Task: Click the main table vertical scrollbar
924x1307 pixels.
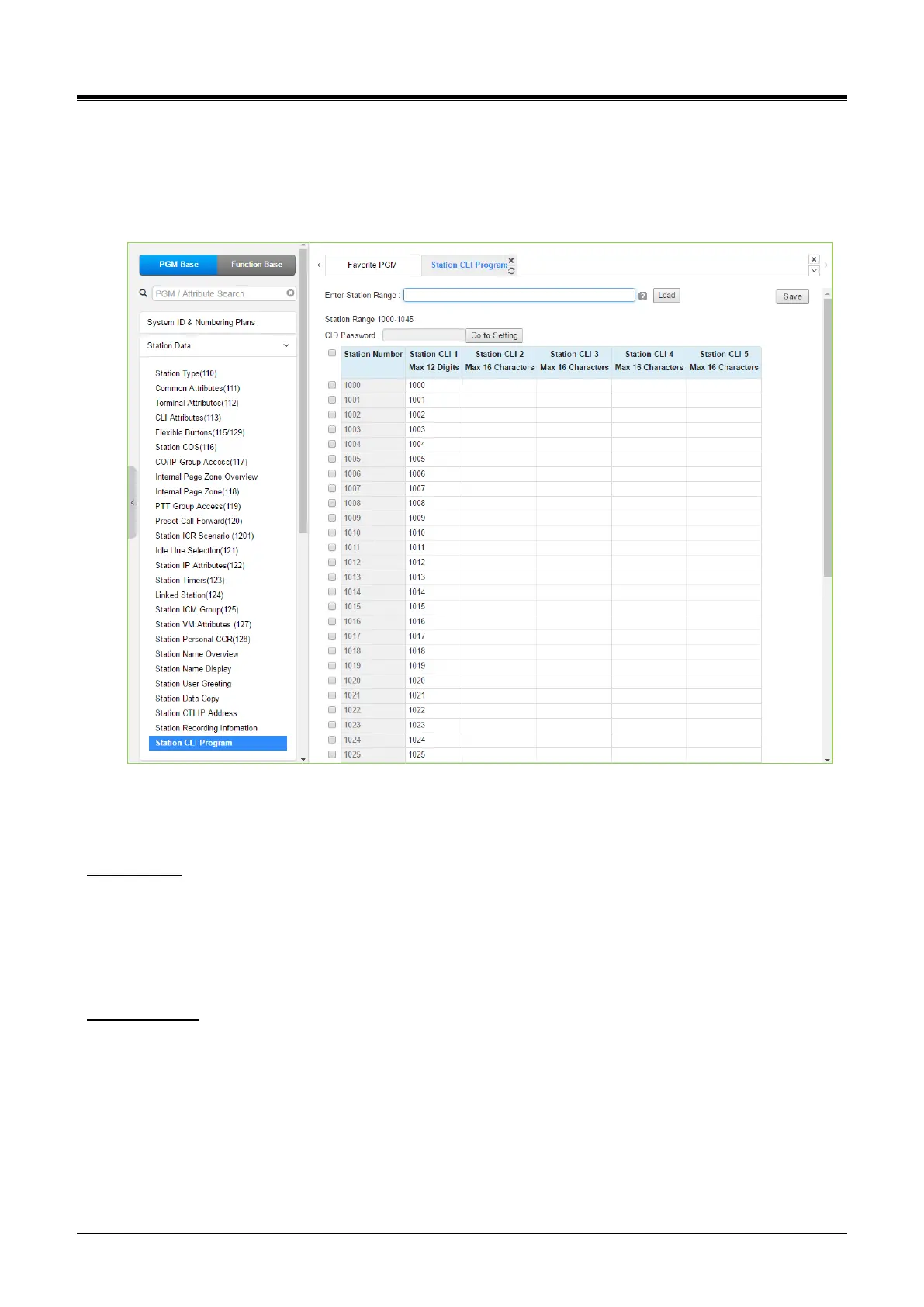Action: tap(827, 437)
